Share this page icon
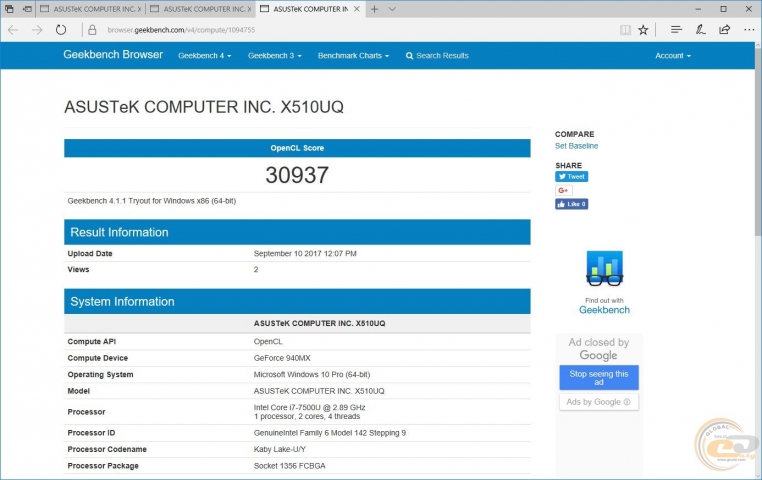This screenshot has width=762, height=480. (725, 30)
